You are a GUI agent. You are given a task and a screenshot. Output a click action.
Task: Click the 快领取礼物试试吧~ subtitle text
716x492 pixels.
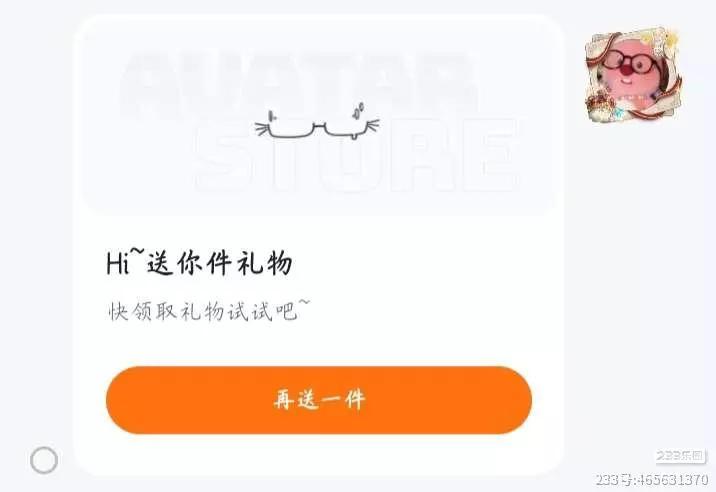click(x=209, y=311)
